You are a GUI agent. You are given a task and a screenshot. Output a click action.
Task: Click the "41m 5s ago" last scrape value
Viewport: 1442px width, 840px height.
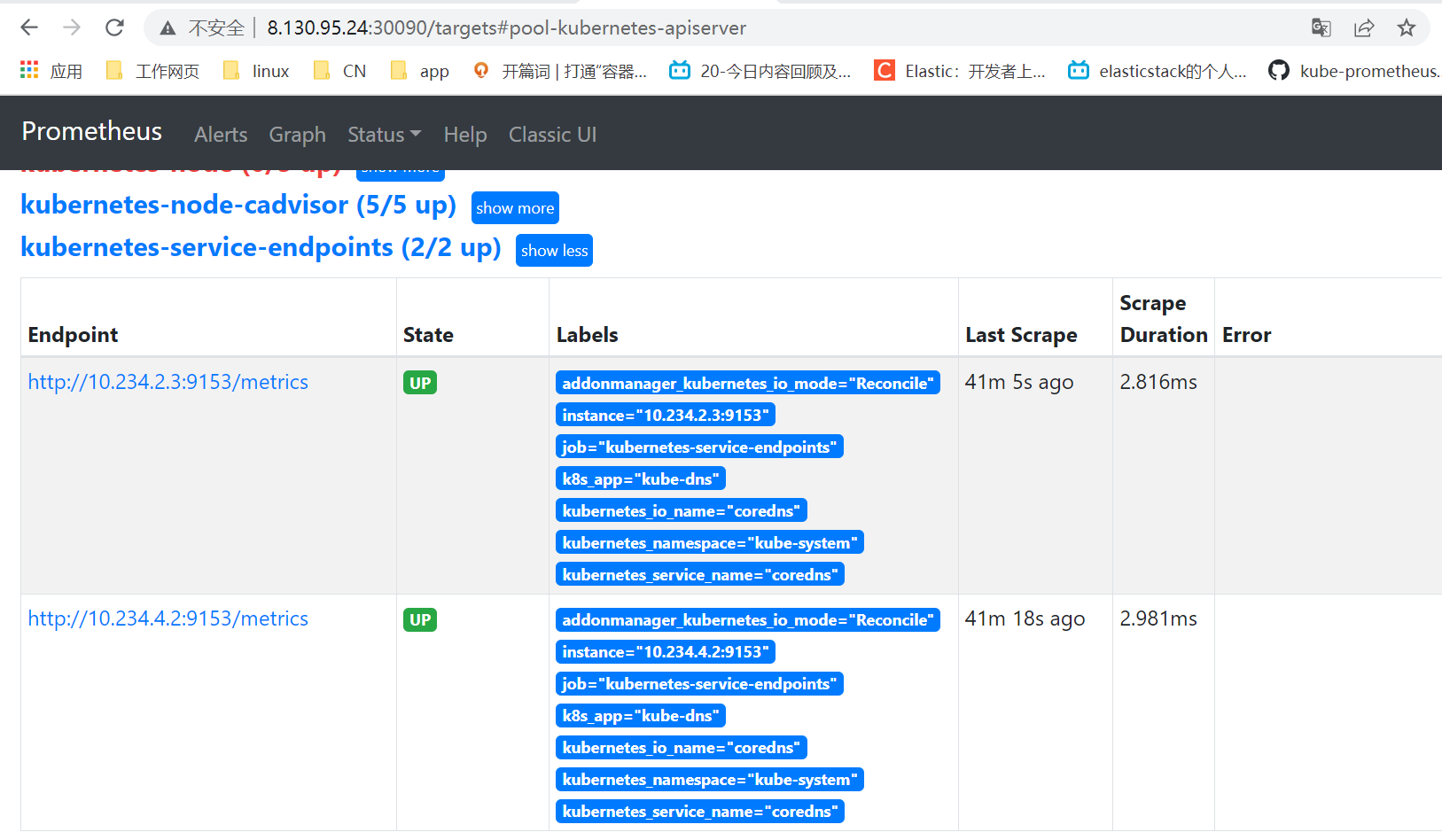1019,382
